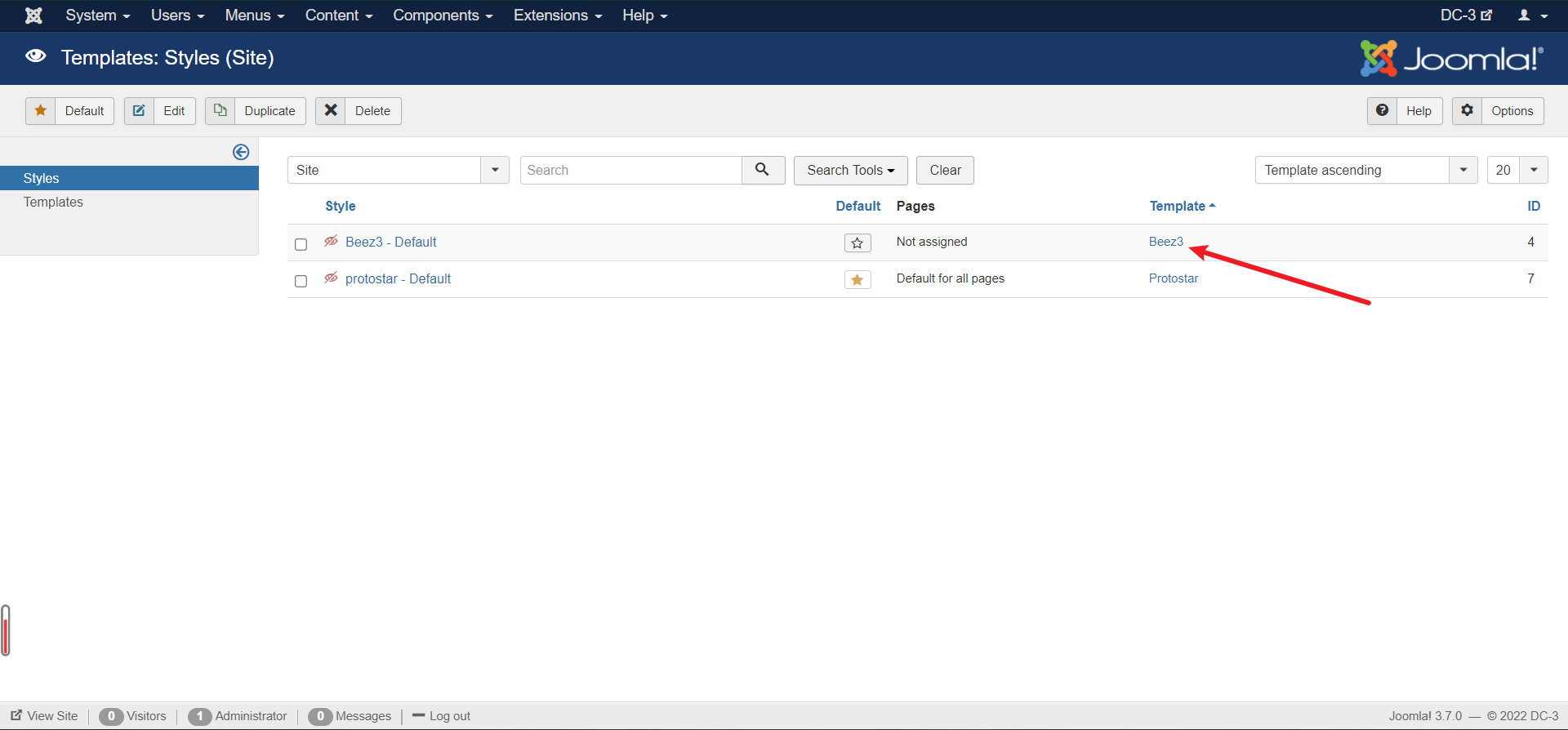Open the Site client dropdown
This screenshot has width=1568, height=730.
click(399, 170)
